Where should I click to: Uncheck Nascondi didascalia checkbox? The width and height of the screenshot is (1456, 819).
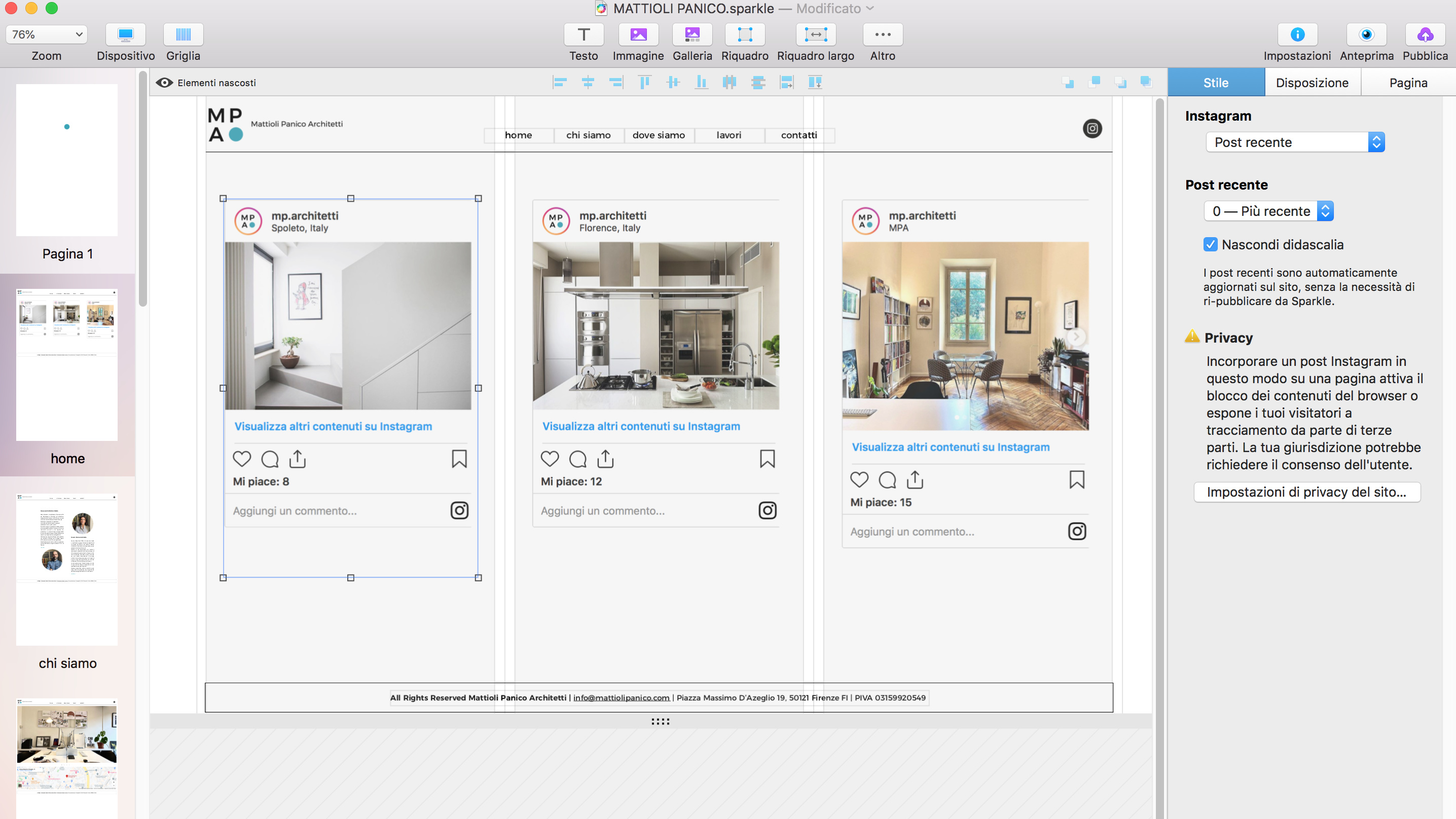(1210, 245)
